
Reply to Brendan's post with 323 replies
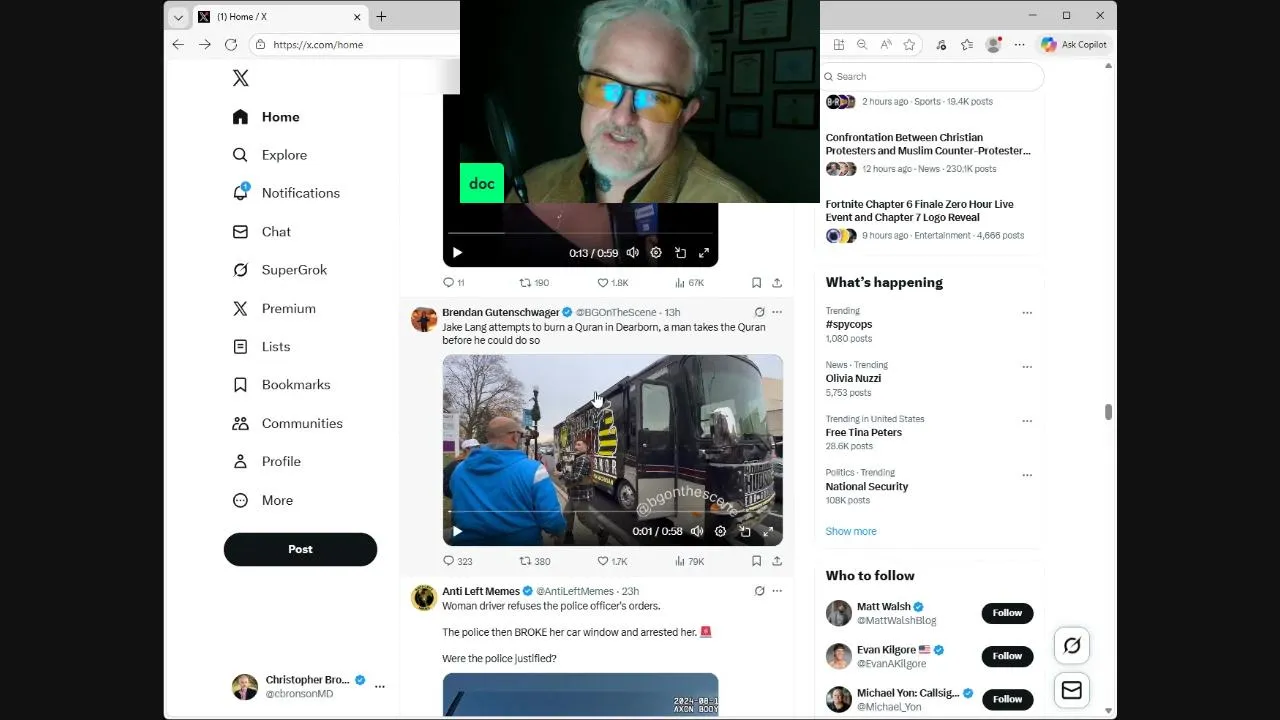click(457, 562)
